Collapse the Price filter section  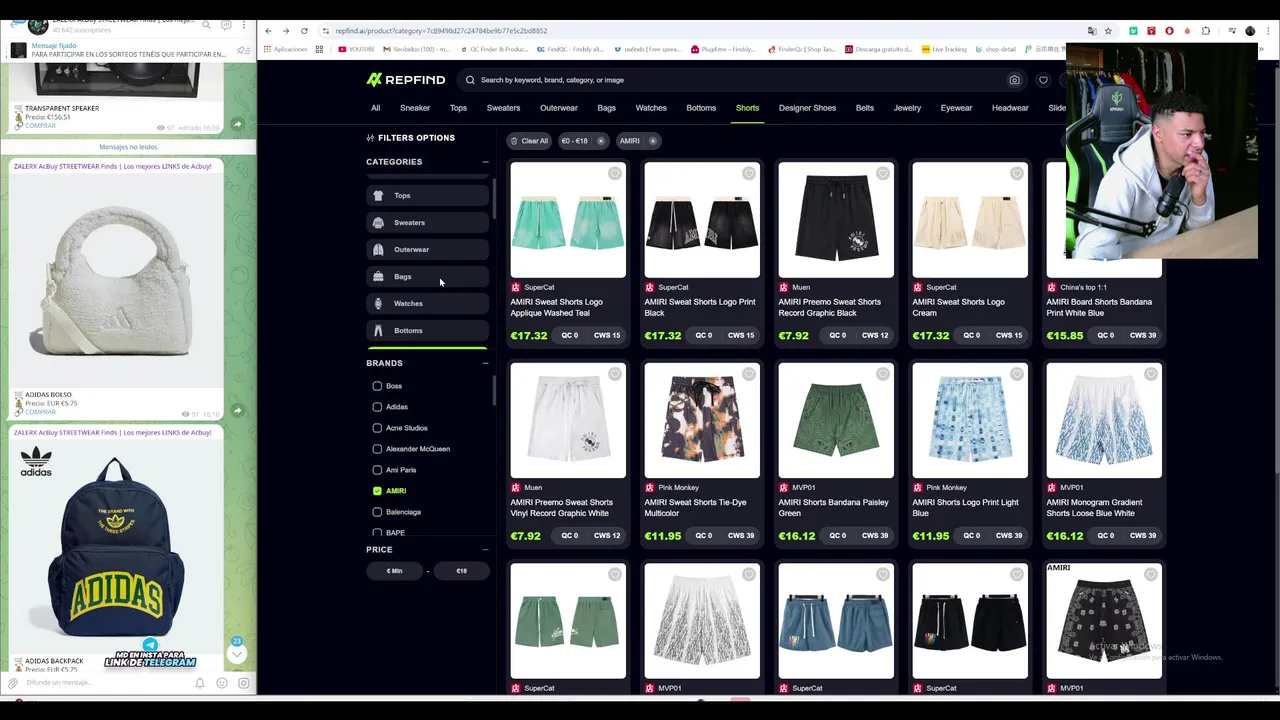pyautogui.click(x=485, y=549)
